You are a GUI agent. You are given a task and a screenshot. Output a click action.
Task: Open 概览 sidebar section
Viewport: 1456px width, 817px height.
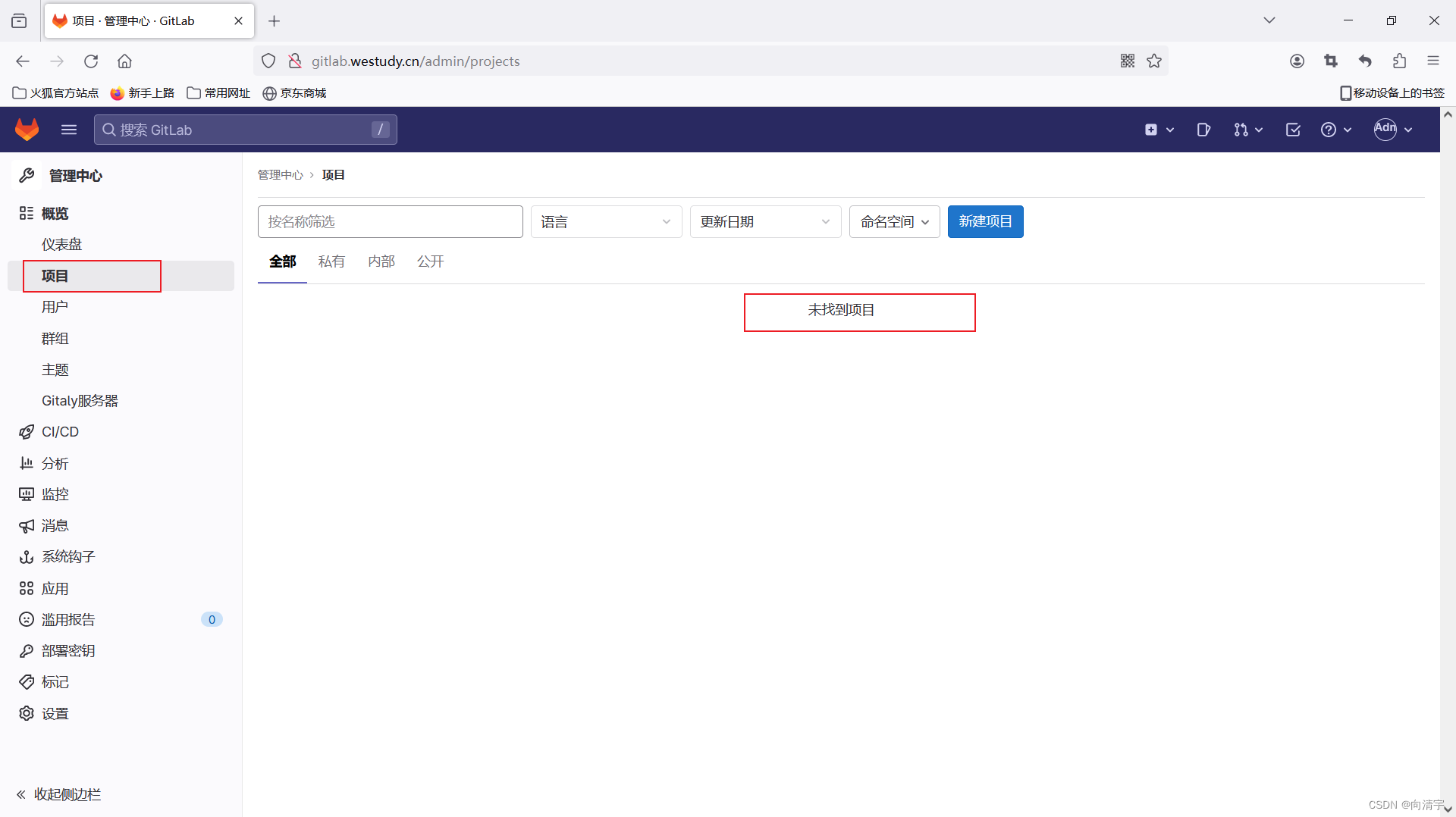[121, 214]
